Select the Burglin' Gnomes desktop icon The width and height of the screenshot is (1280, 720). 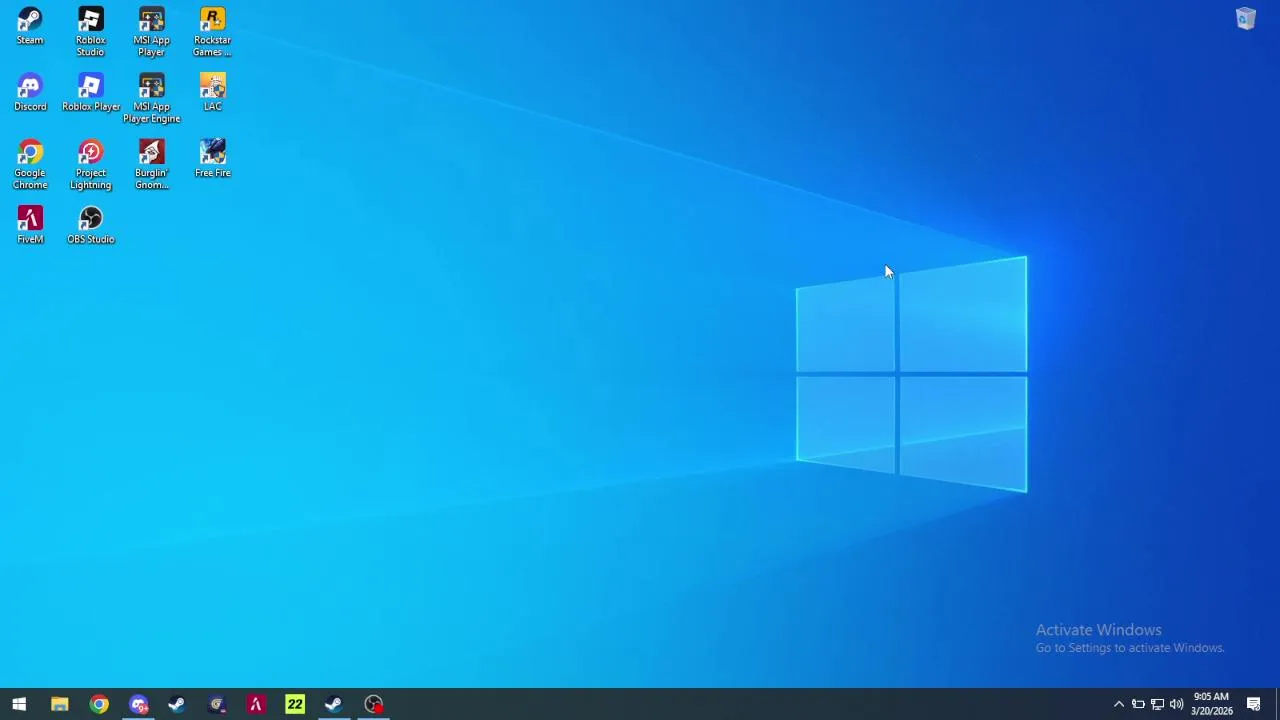pyautogui.click(x=151, y=164)
